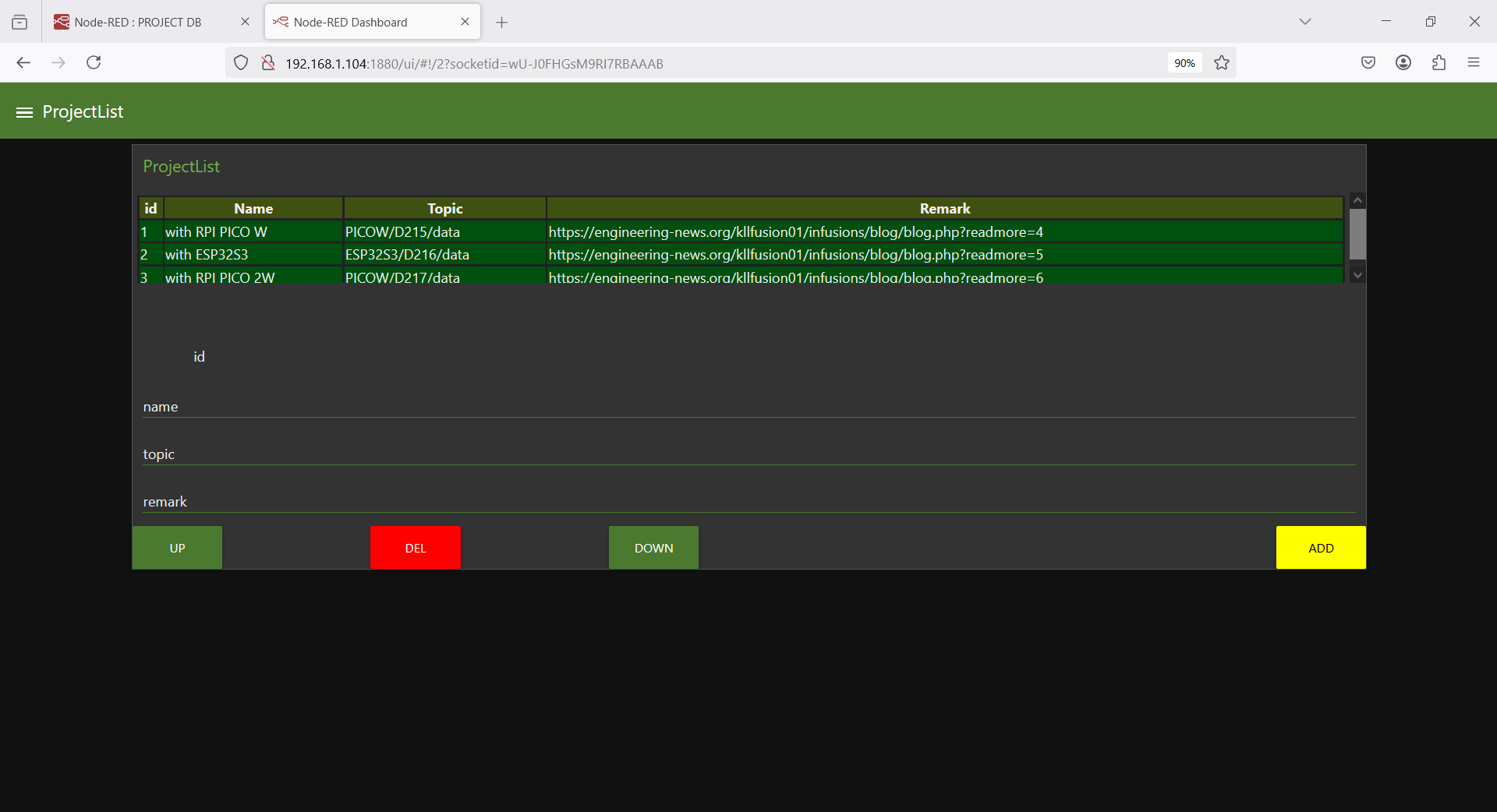
Task: Expand the list all tabs chevron
Action: tap(1305, 22)
